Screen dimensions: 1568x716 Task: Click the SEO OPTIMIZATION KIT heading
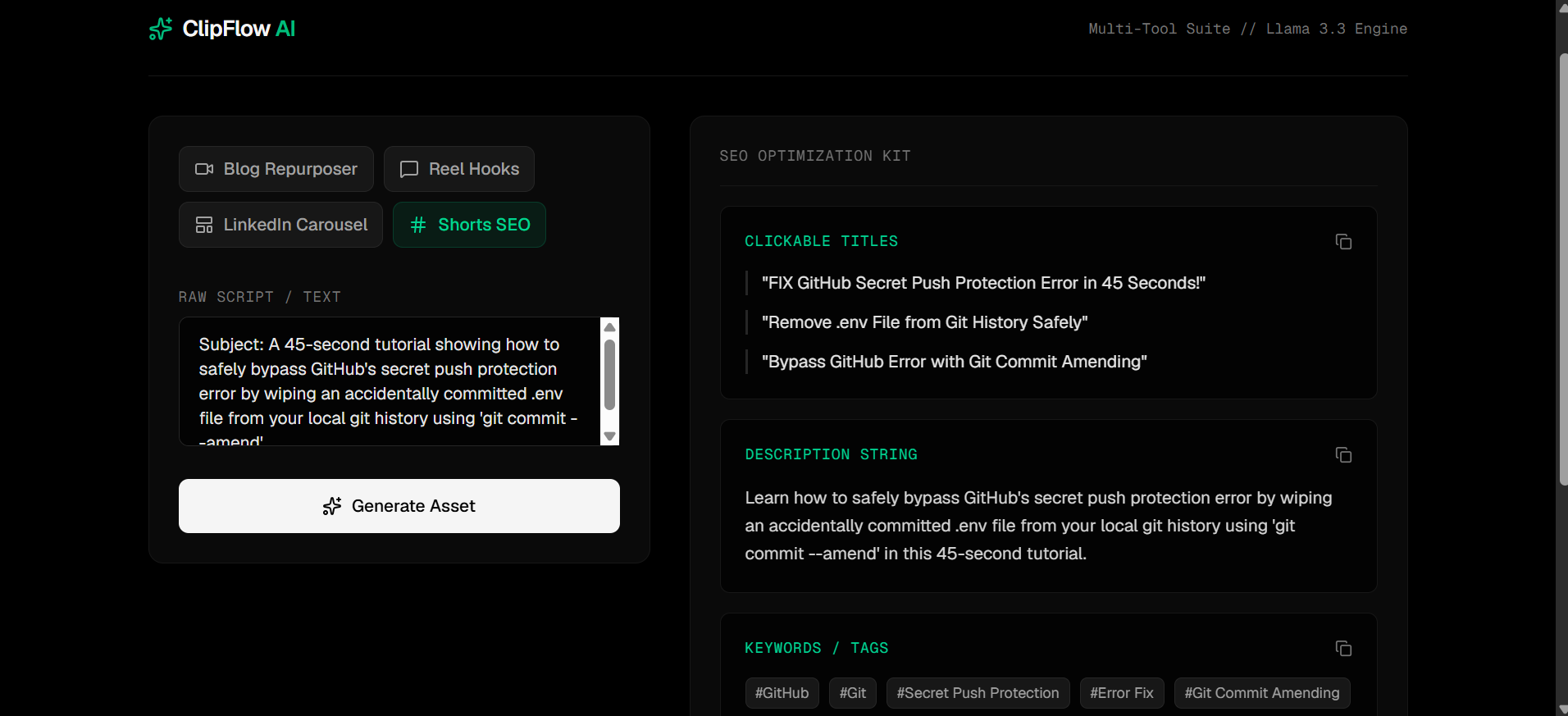[815, 156]
